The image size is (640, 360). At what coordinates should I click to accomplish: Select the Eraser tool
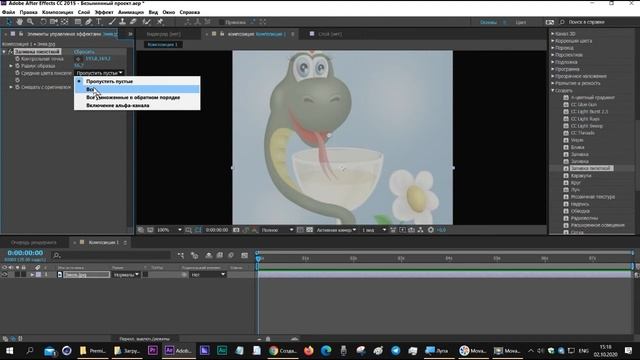[133, 22]
